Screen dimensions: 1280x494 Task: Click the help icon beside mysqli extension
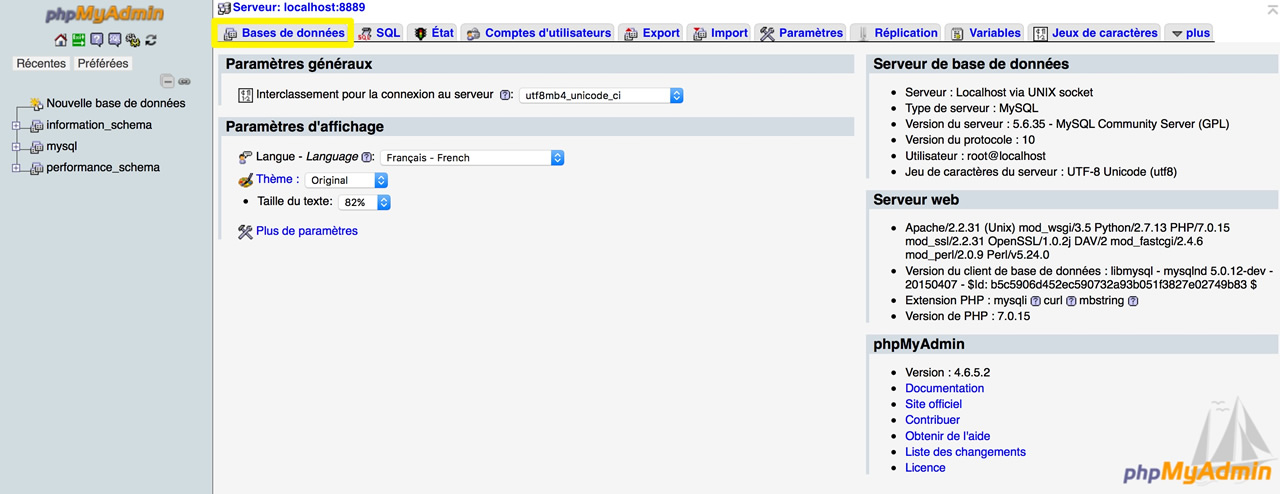1035,300
